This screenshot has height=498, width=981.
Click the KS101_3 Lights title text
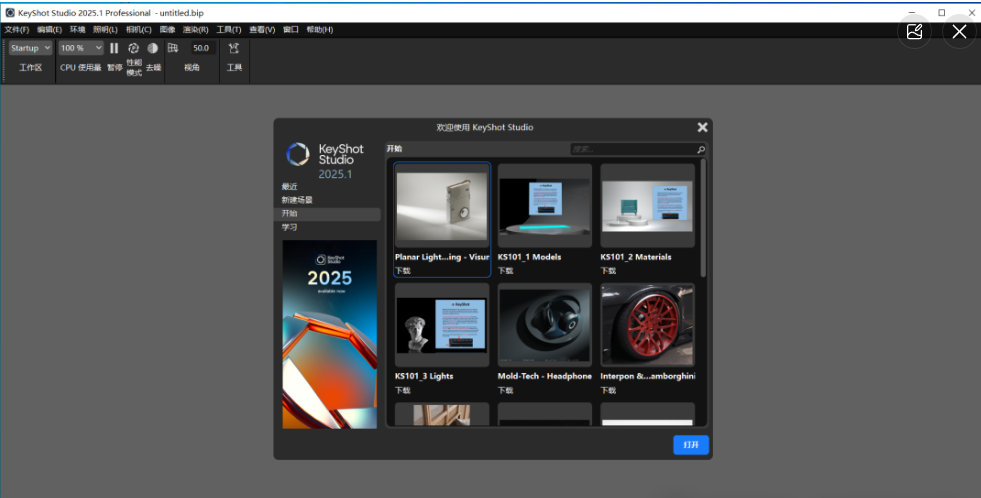click(424, 377)
